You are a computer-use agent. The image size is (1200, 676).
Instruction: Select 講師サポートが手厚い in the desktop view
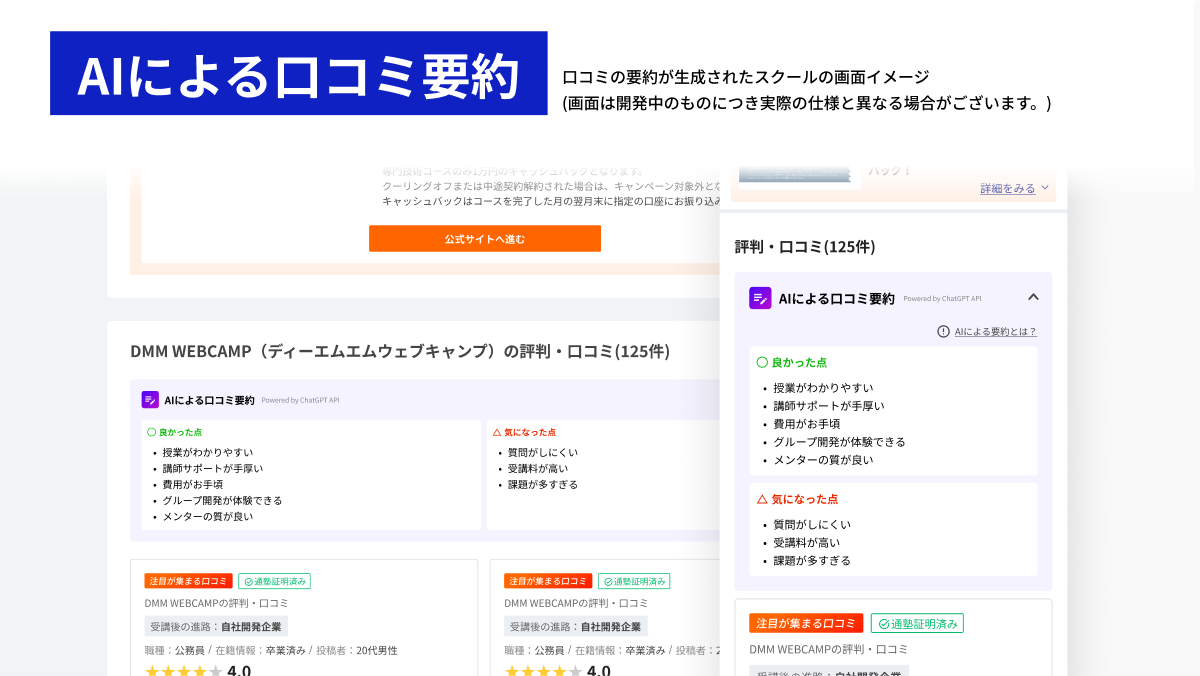click(213, 468)
